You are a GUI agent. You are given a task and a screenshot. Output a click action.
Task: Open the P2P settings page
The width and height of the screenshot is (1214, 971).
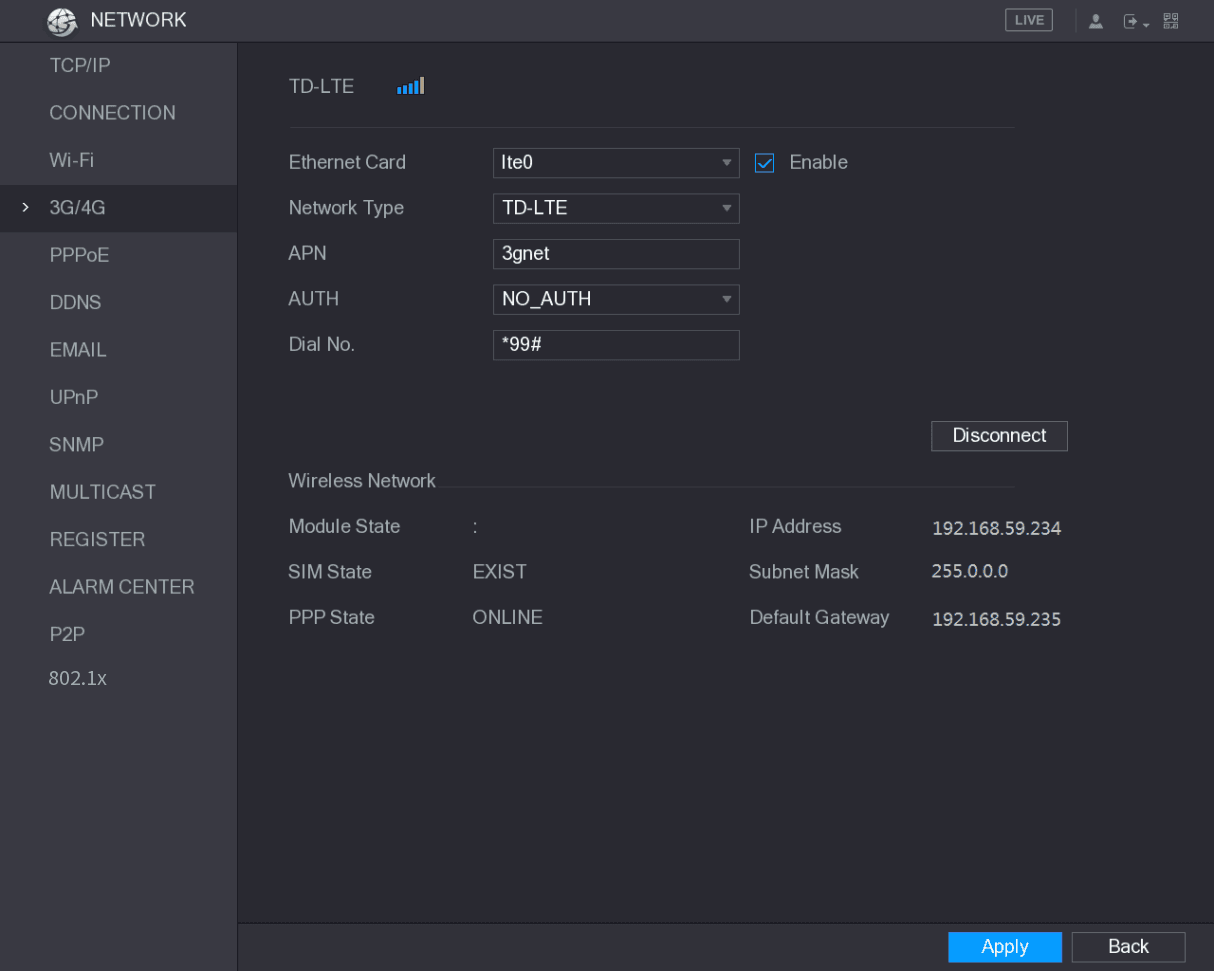click(x=118, y=635)
